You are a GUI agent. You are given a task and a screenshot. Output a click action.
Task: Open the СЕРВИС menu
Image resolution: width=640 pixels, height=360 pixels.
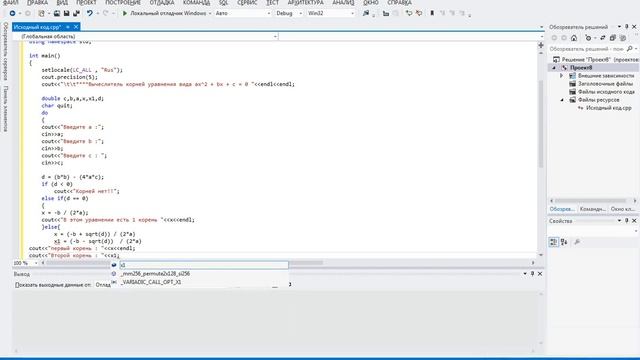coord(247,2)
